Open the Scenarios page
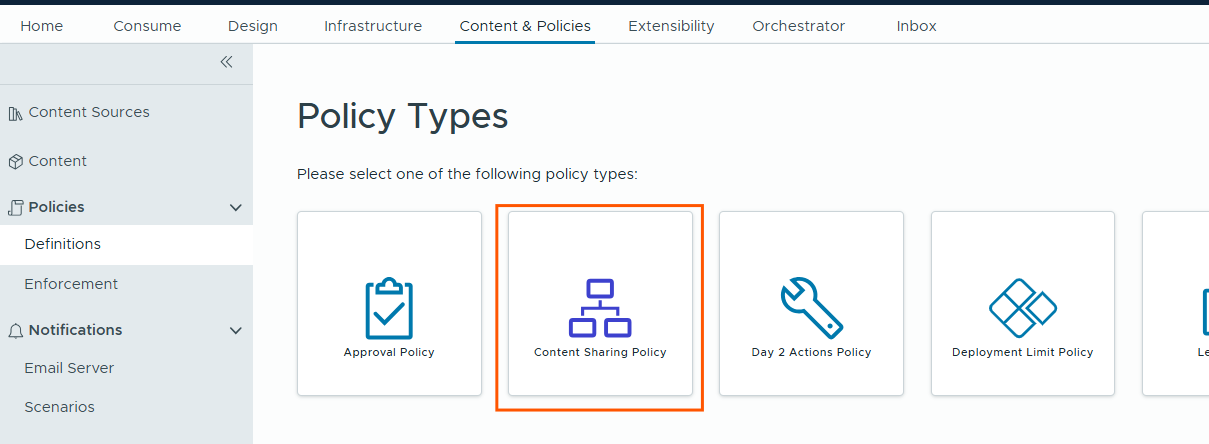The image size is (1209, 444). point(59,407)
